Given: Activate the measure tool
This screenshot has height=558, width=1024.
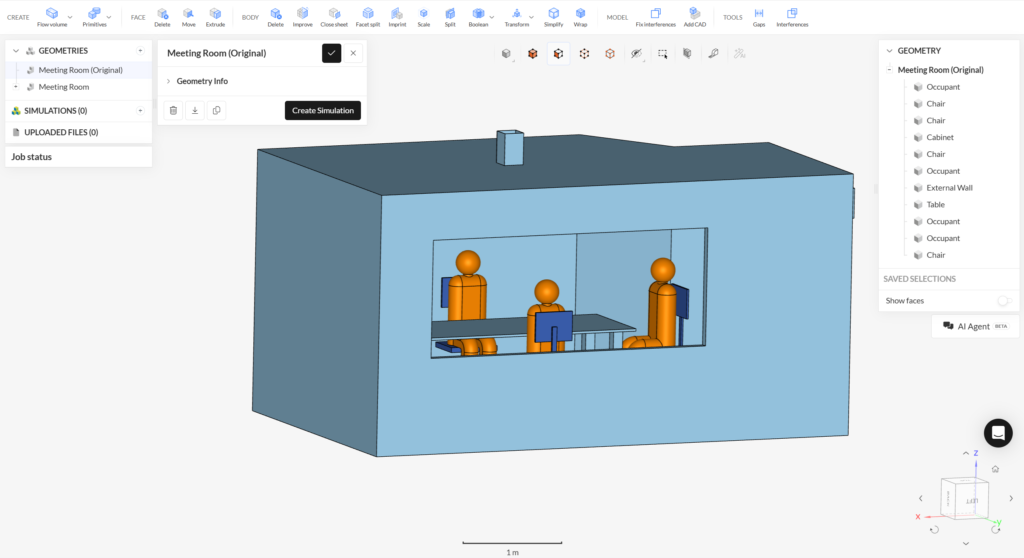Looking at the screenshot, I should (714, 54).
